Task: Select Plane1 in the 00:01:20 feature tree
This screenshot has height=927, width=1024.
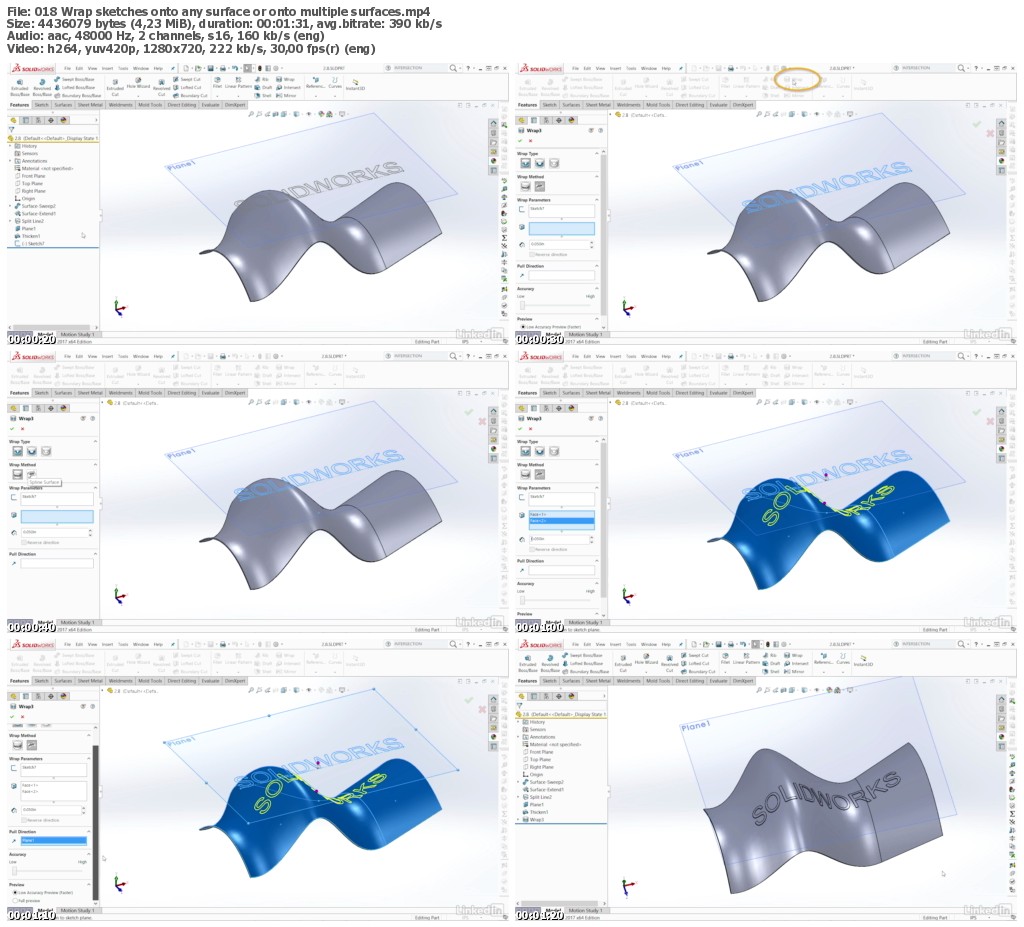Action: [x=536, y=805]
